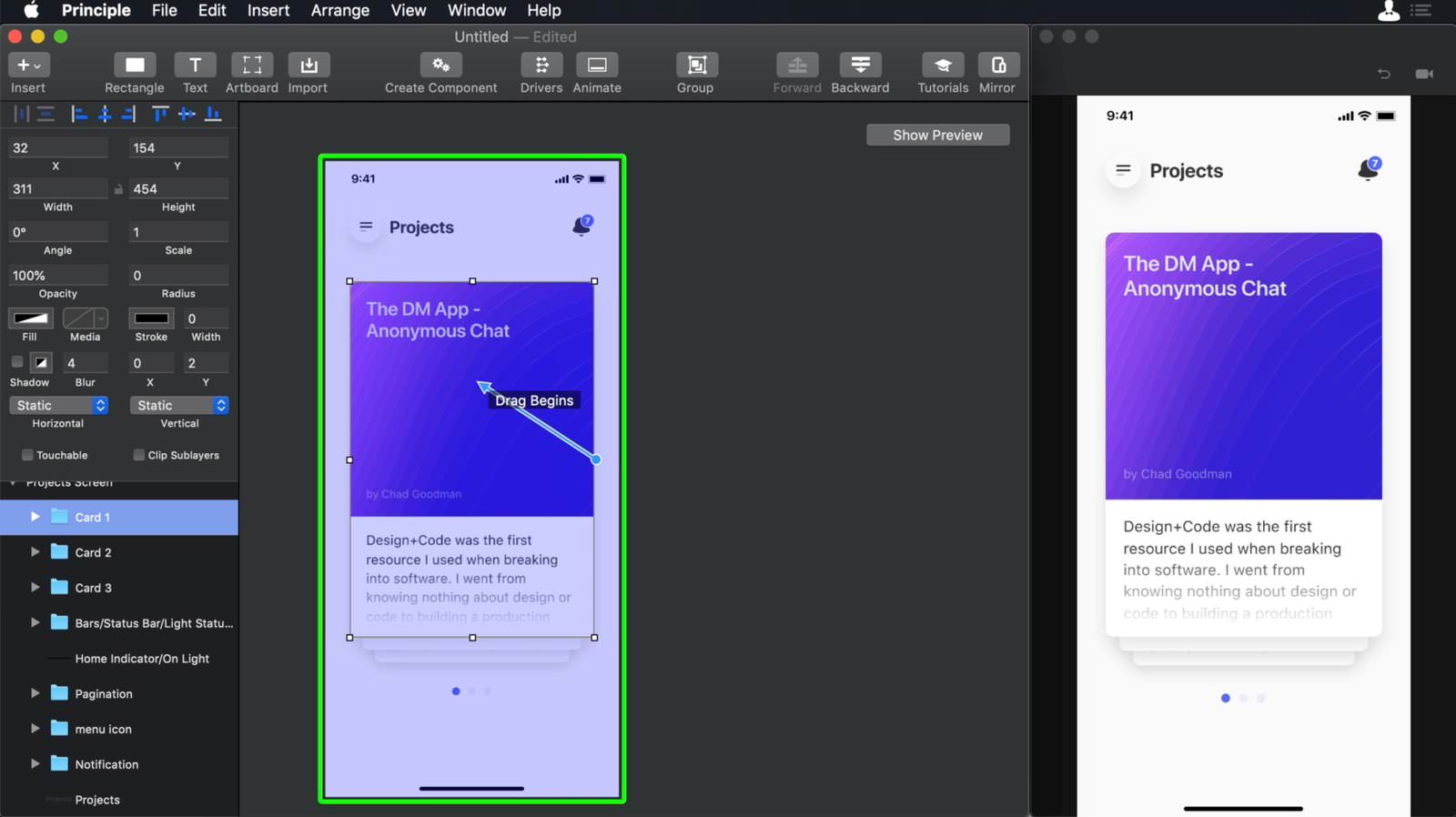Open the Vertical Static dropdown
Viewport: 1456px width, 817px height.
click(x=179, y=406)
